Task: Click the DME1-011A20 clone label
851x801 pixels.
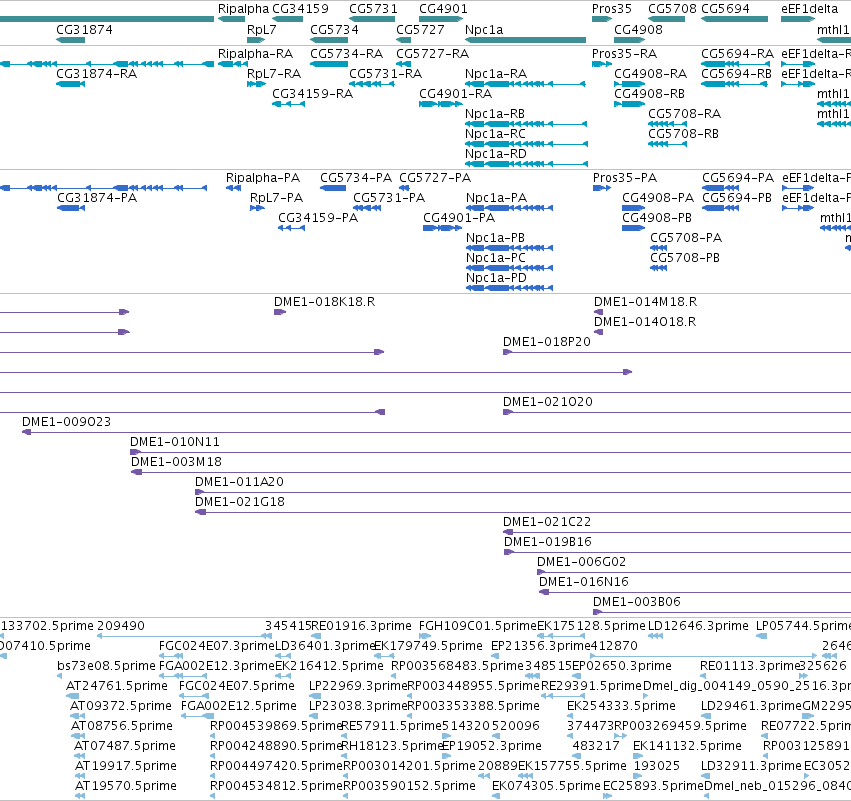Action: click(239, 482)
